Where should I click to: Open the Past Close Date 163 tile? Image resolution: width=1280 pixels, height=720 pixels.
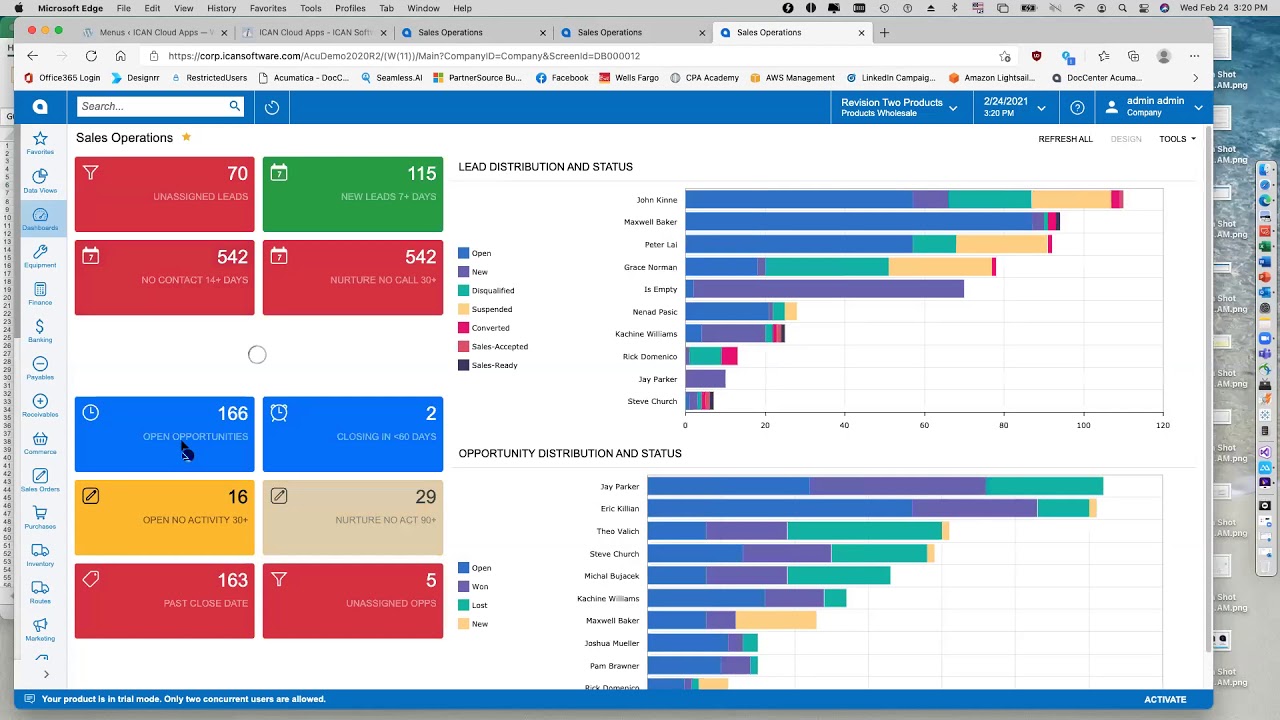[165, 601]
